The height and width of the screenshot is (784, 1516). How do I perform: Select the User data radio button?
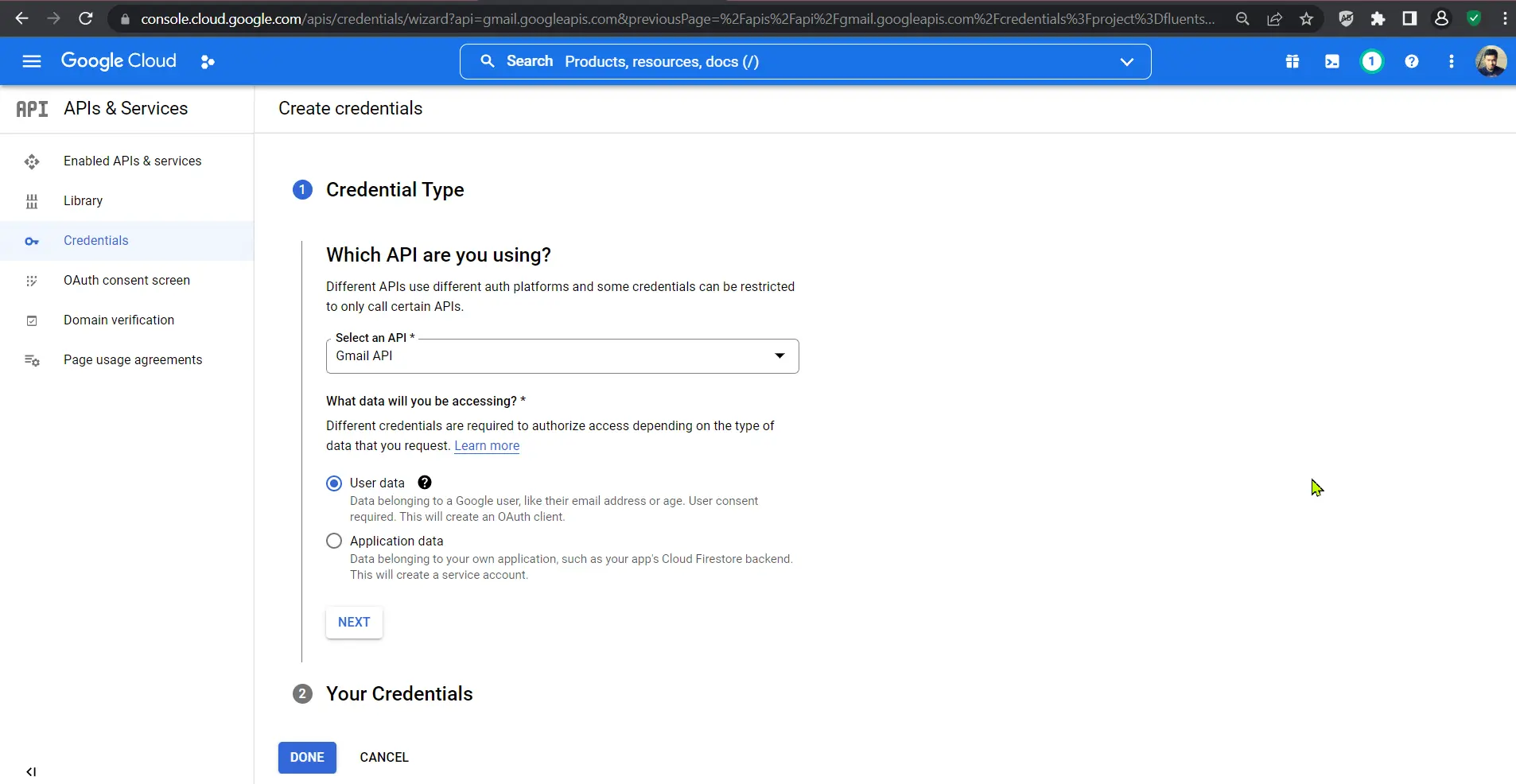click(x=334, y=483)
